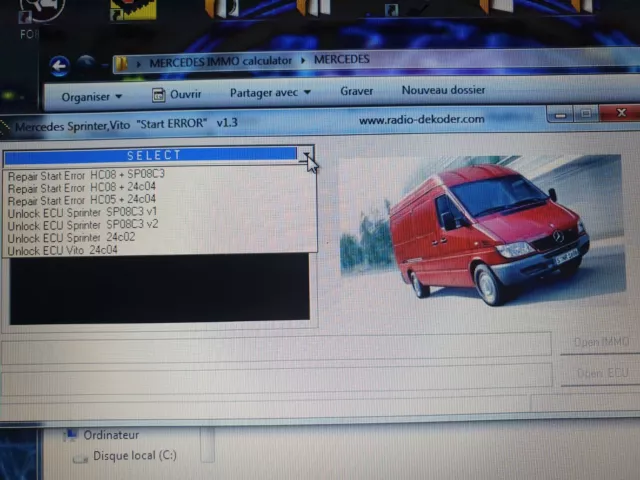
Task: Click the Explorer navigation pane scrollbar
Action: pos(208,444)
